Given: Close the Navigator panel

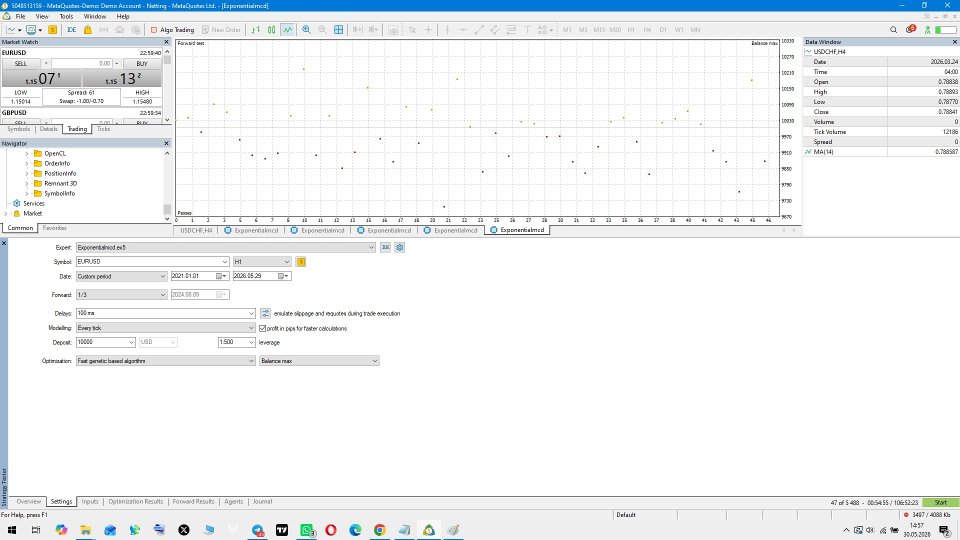Looking at the screenshot, I should pyautogui.click(x=166, y=143).
